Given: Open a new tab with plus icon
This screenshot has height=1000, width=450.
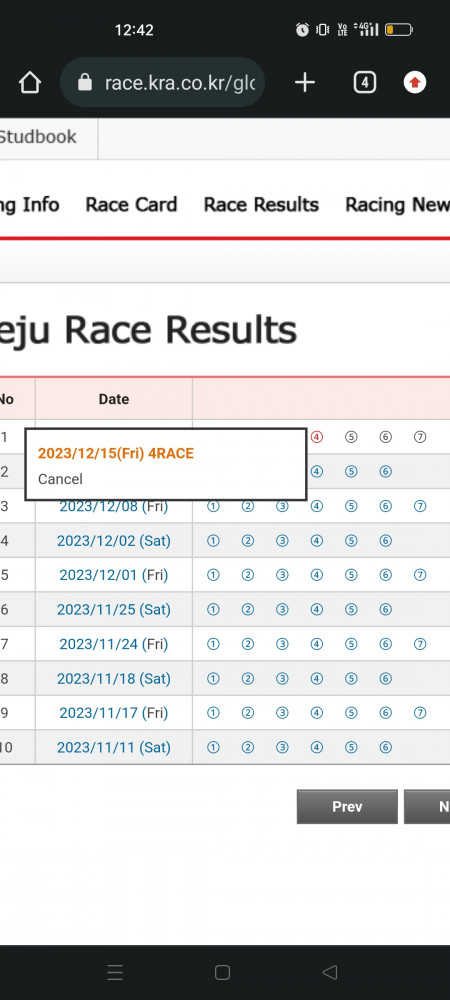Looking at the screenshot, I should (x=305, y=82).
